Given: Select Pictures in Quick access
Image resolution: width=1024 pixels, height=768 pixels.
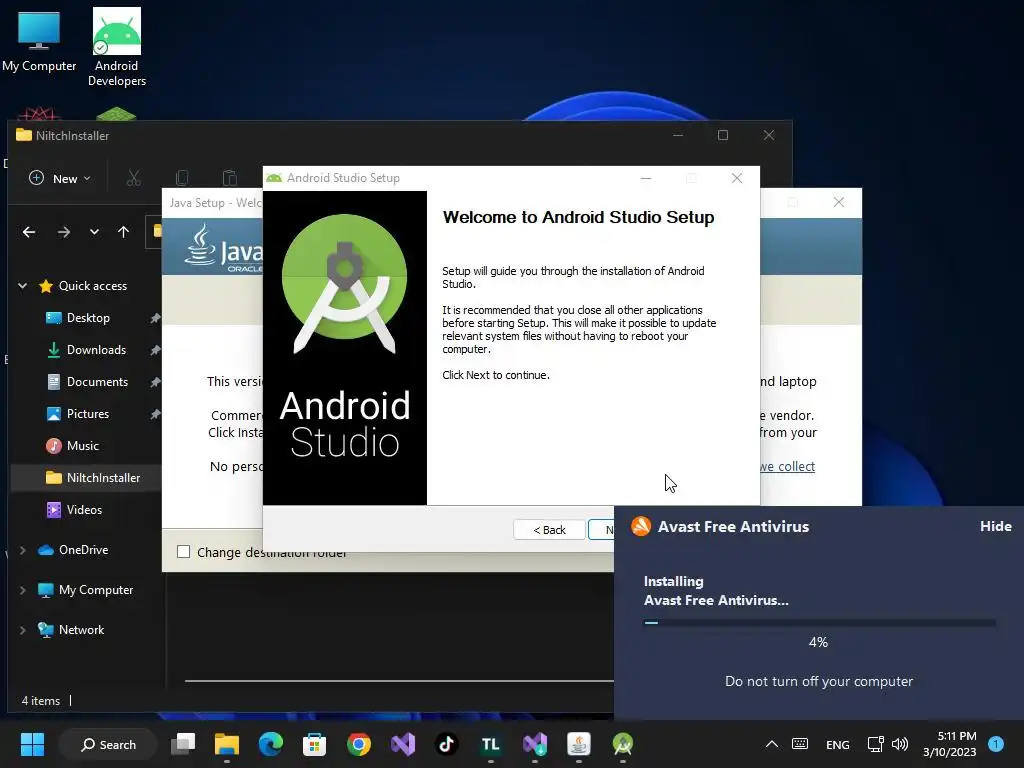Looking at the screenshot, I should 88,414.
